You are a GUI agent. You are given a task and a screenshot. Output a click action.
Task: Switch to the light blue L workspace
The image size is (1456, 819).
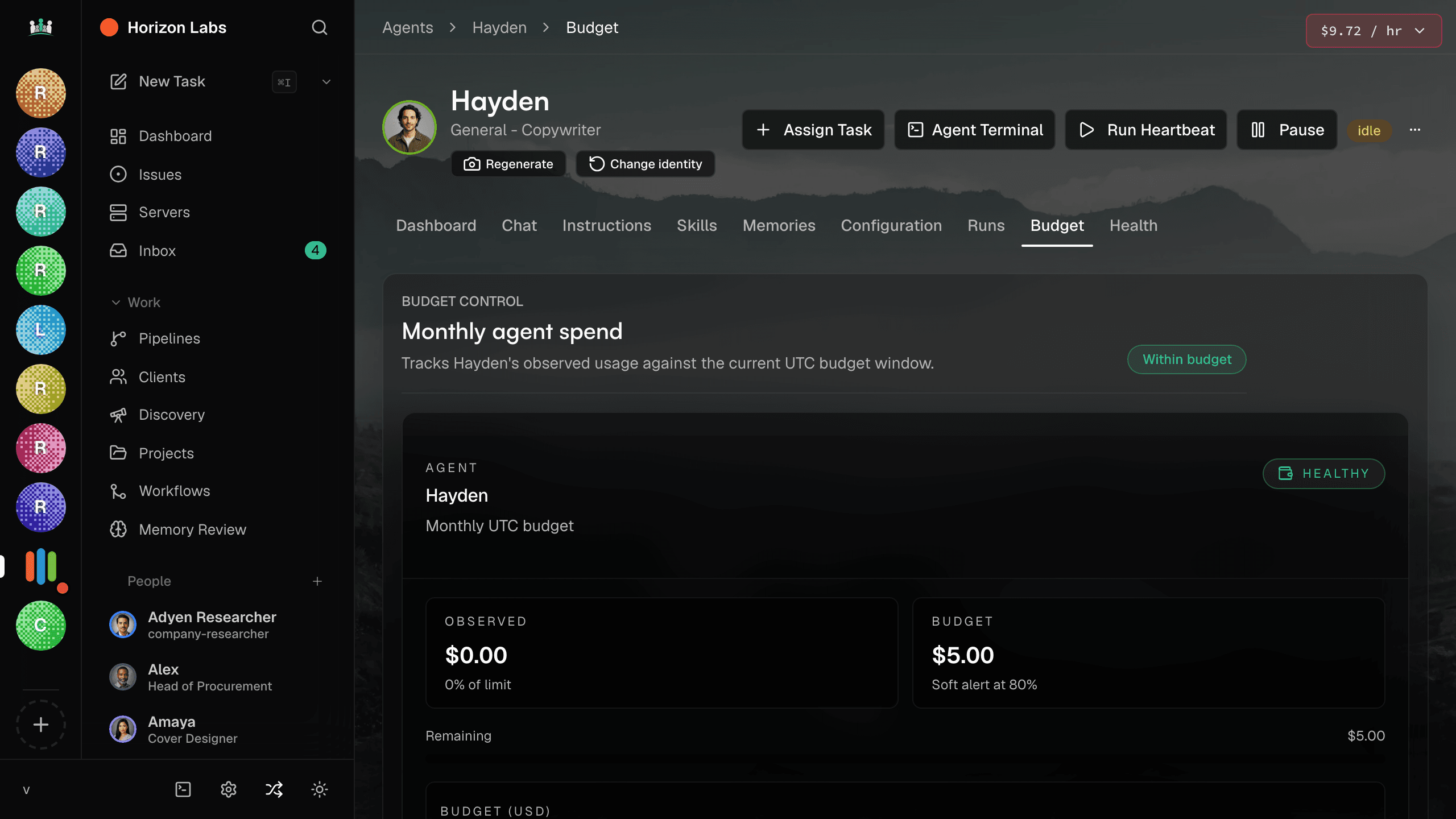click(41, 330)
